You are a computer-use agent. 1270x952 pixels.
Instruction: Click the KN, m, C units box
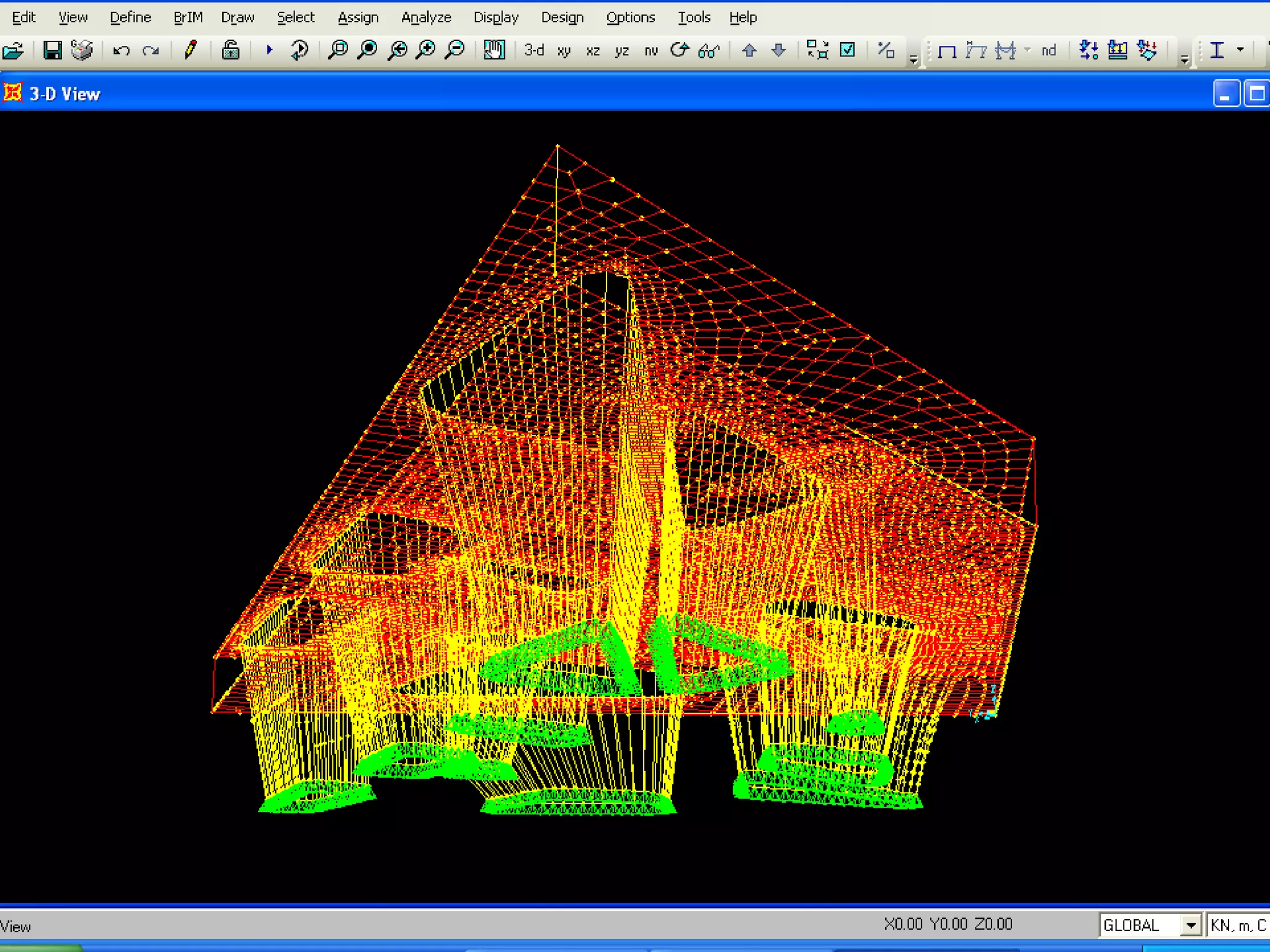1238,925
